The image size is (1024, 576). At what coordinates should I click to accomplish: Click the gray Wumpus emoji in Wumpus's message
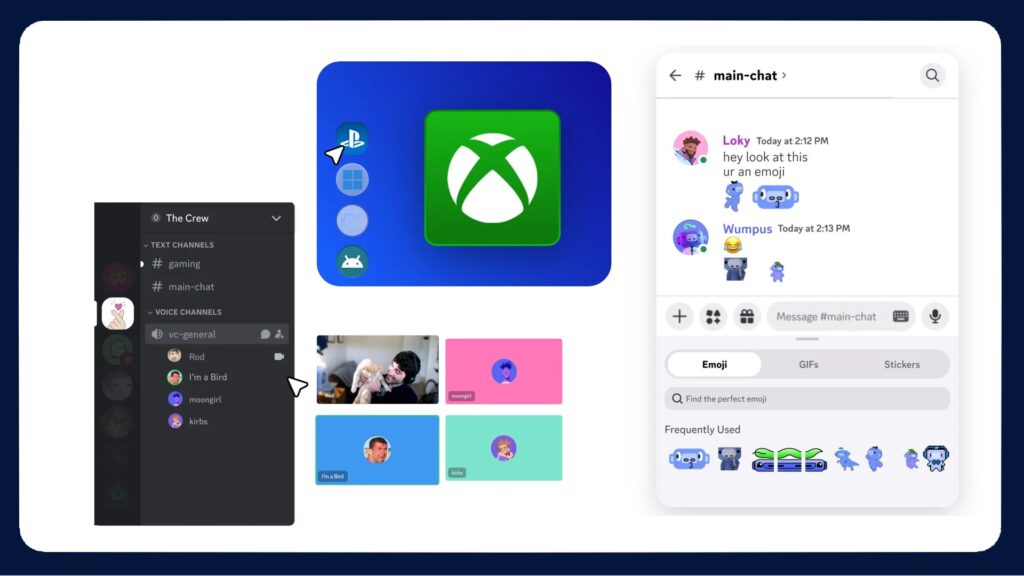[735, 269]
